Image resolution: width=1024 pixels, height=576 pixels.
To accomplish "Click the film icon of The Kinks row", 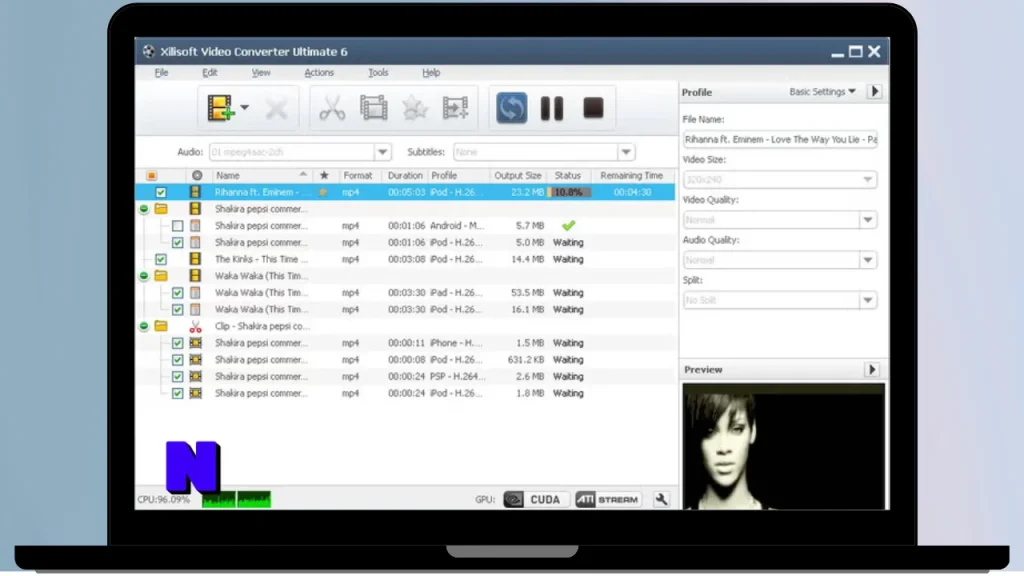I will [x=195, y=259].
